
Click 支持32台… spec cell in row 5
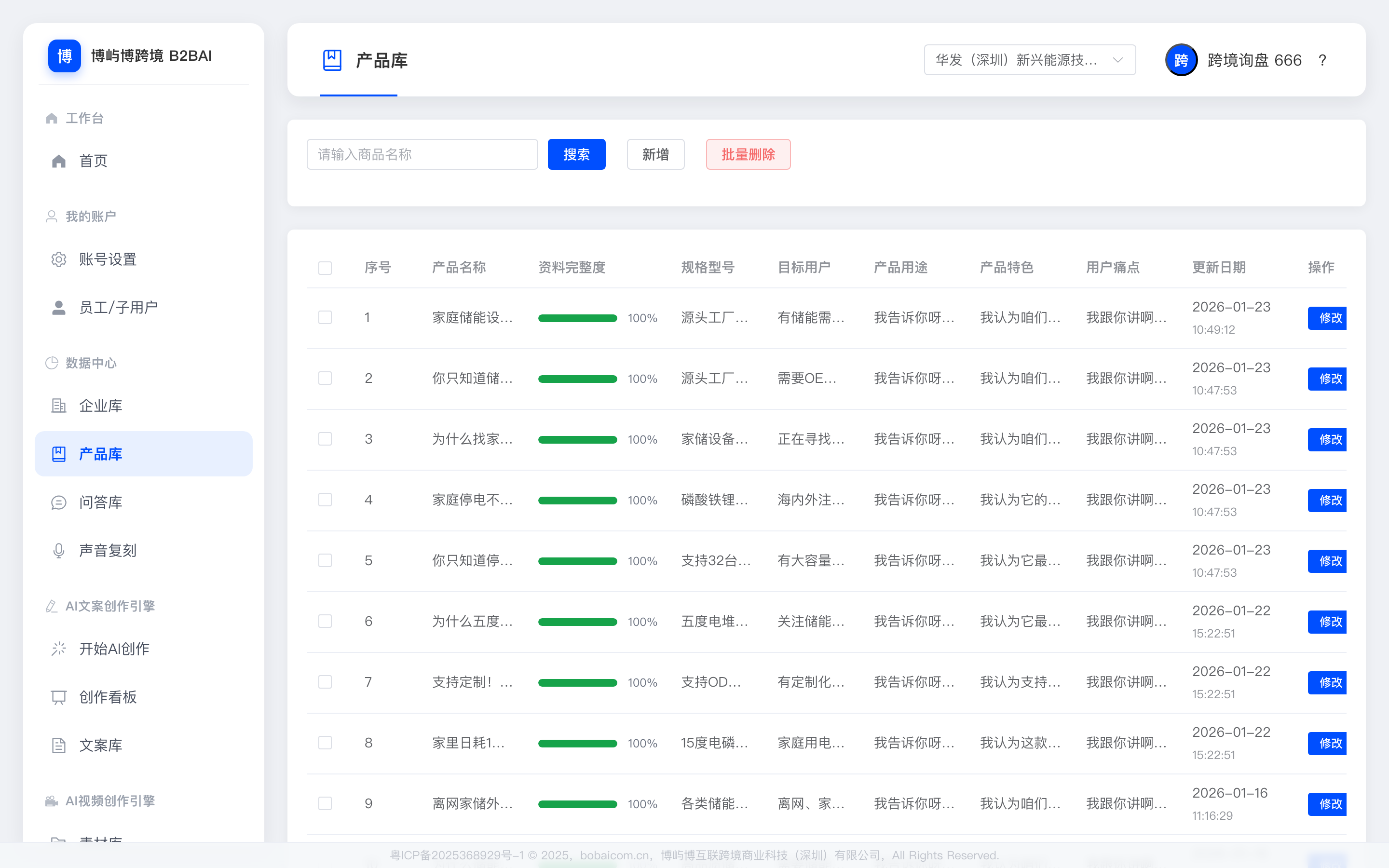(716, 561)
